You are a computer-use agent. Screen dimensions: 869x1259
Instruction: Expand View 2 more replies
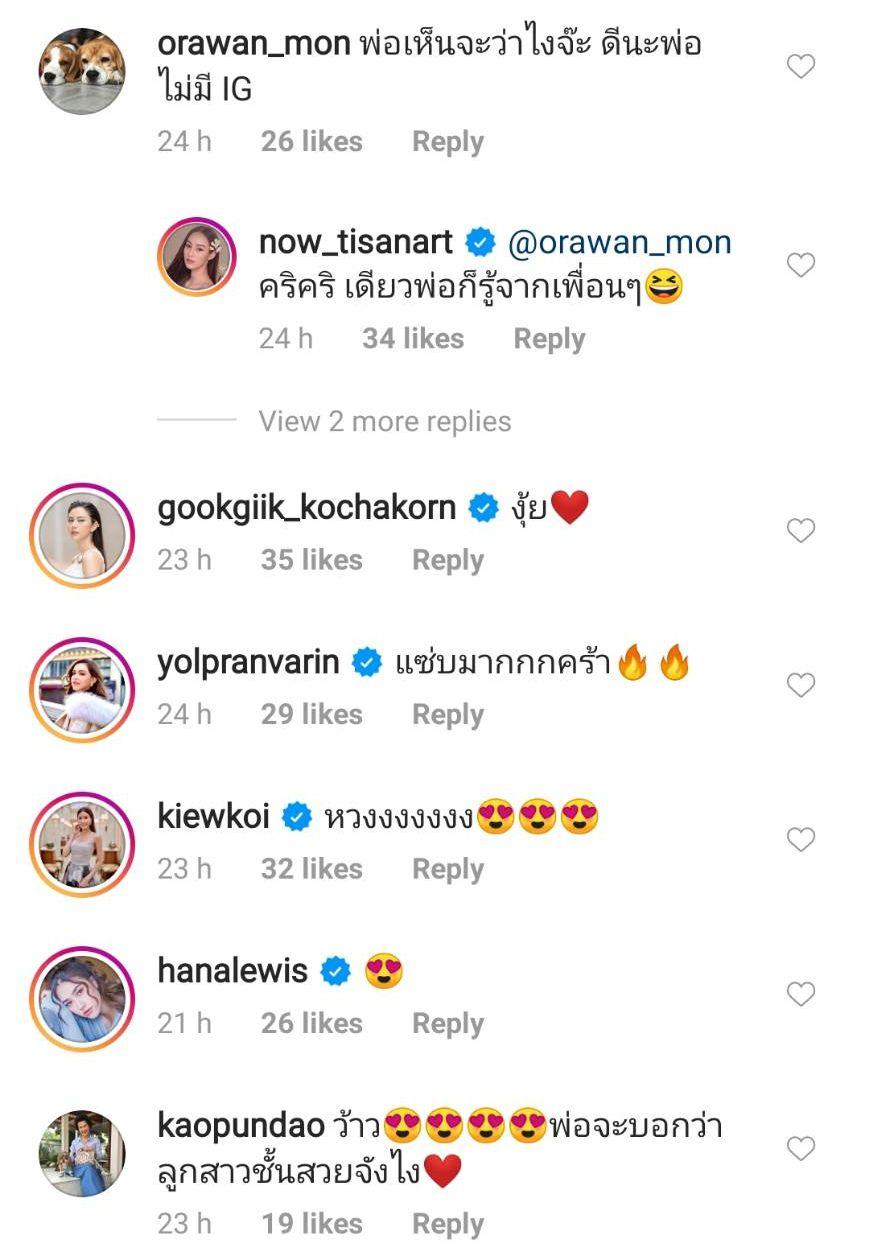click(x=384, y=422)
